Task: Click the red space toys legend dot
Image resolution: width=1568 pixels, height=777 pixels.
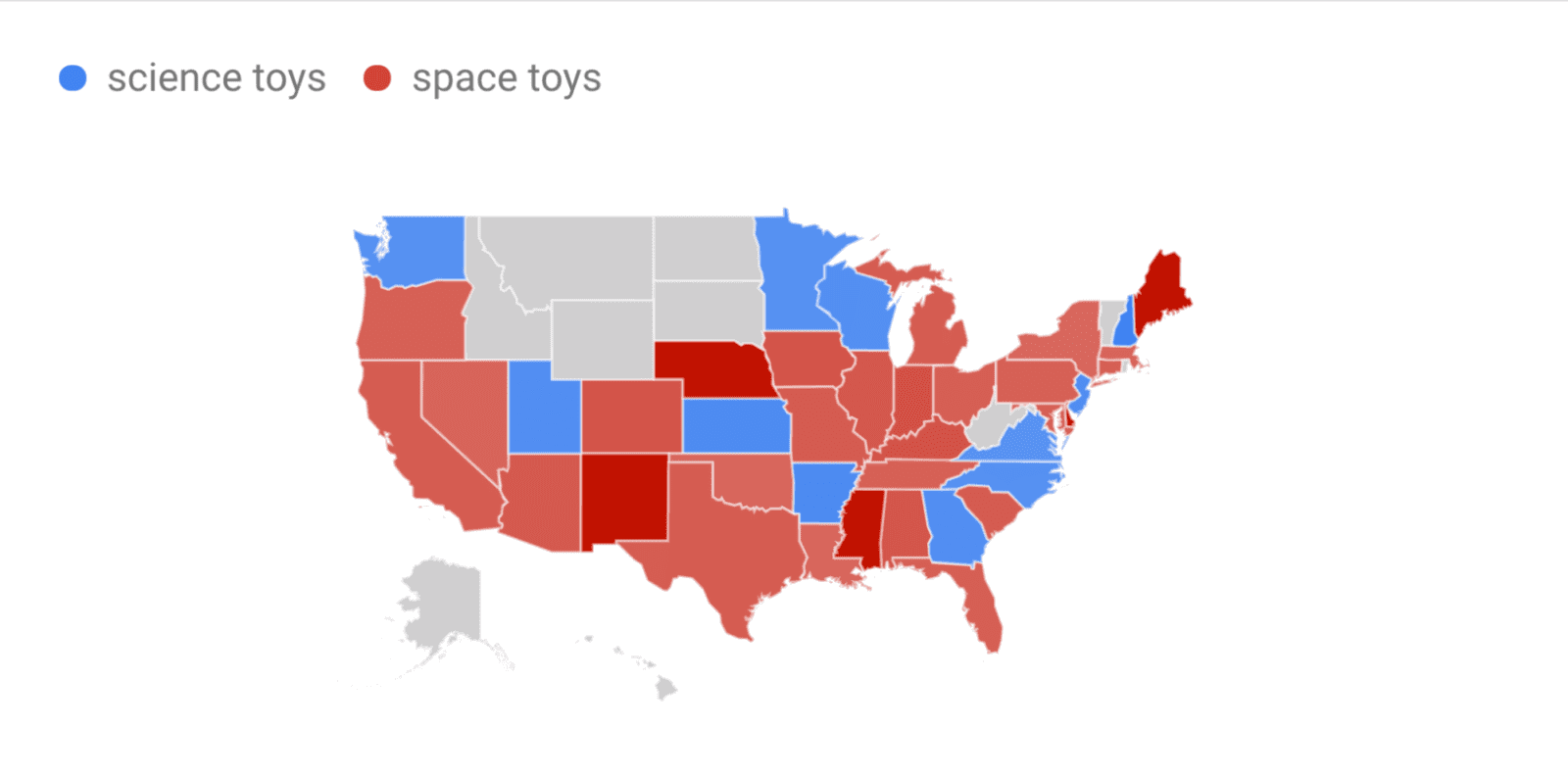Action: (377, 78)
